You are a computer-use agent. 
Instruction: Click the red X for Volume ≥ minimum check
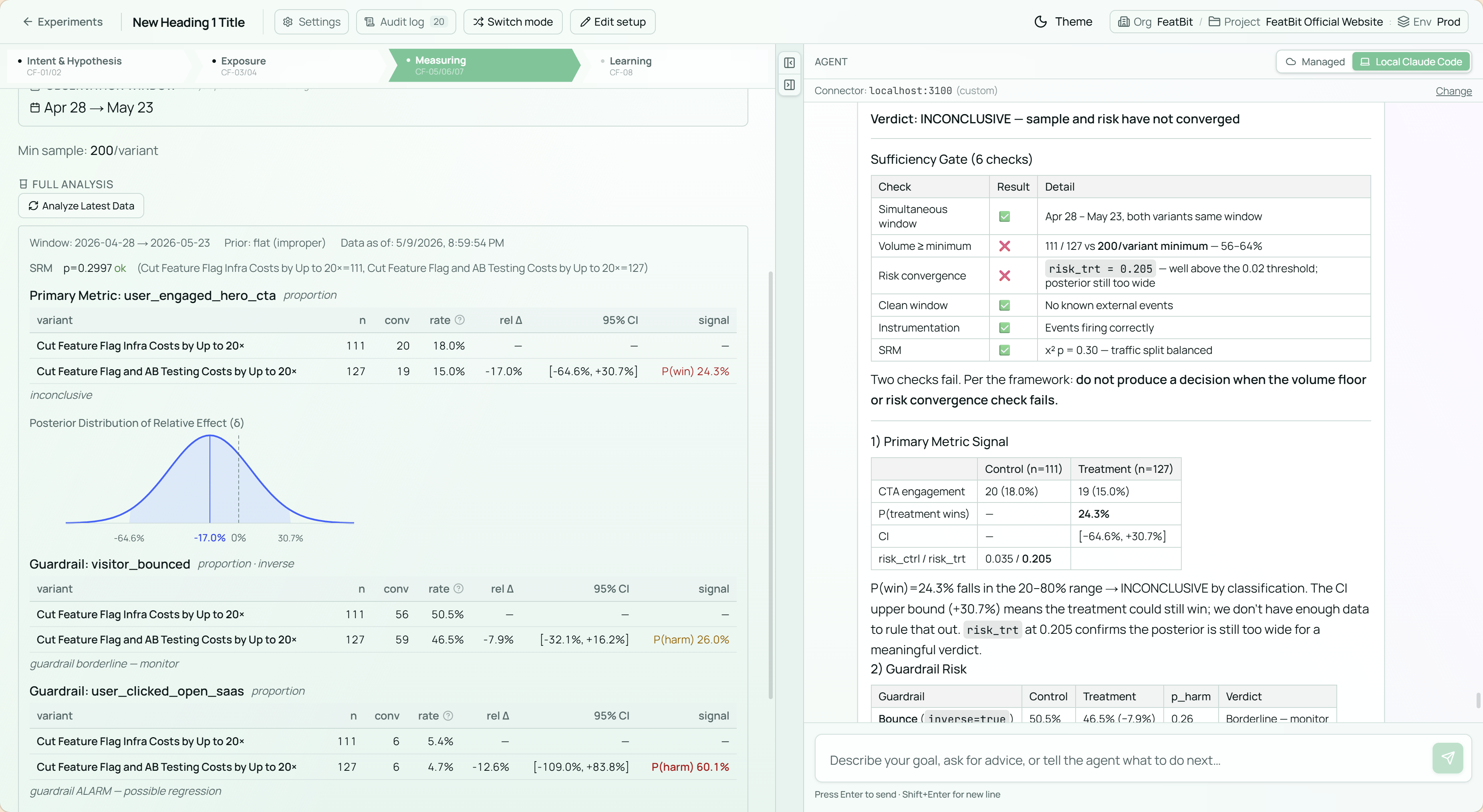pyautogui.click(x=1005, y=246)
